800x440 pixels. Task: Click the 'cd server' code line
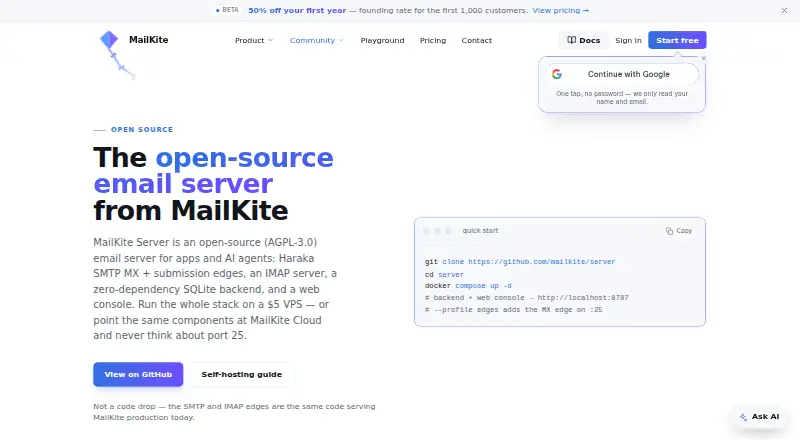(444, 275)
